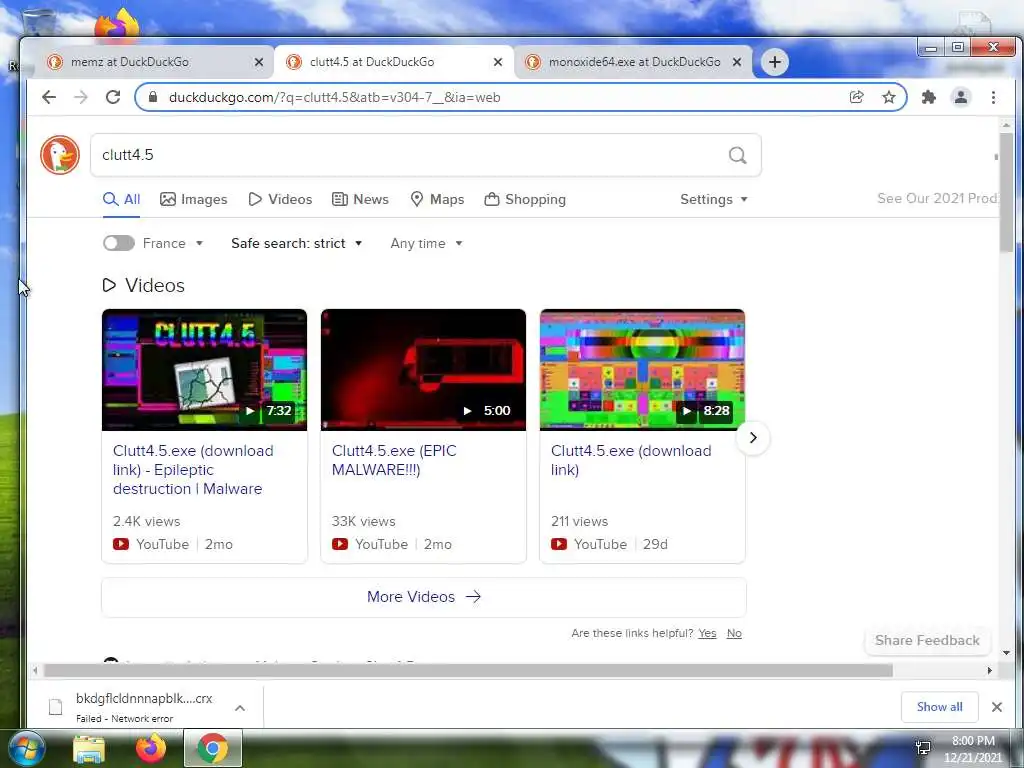Click the See Our 2021 Prod link
The image size is (1024, 768).
coord(938,198)
